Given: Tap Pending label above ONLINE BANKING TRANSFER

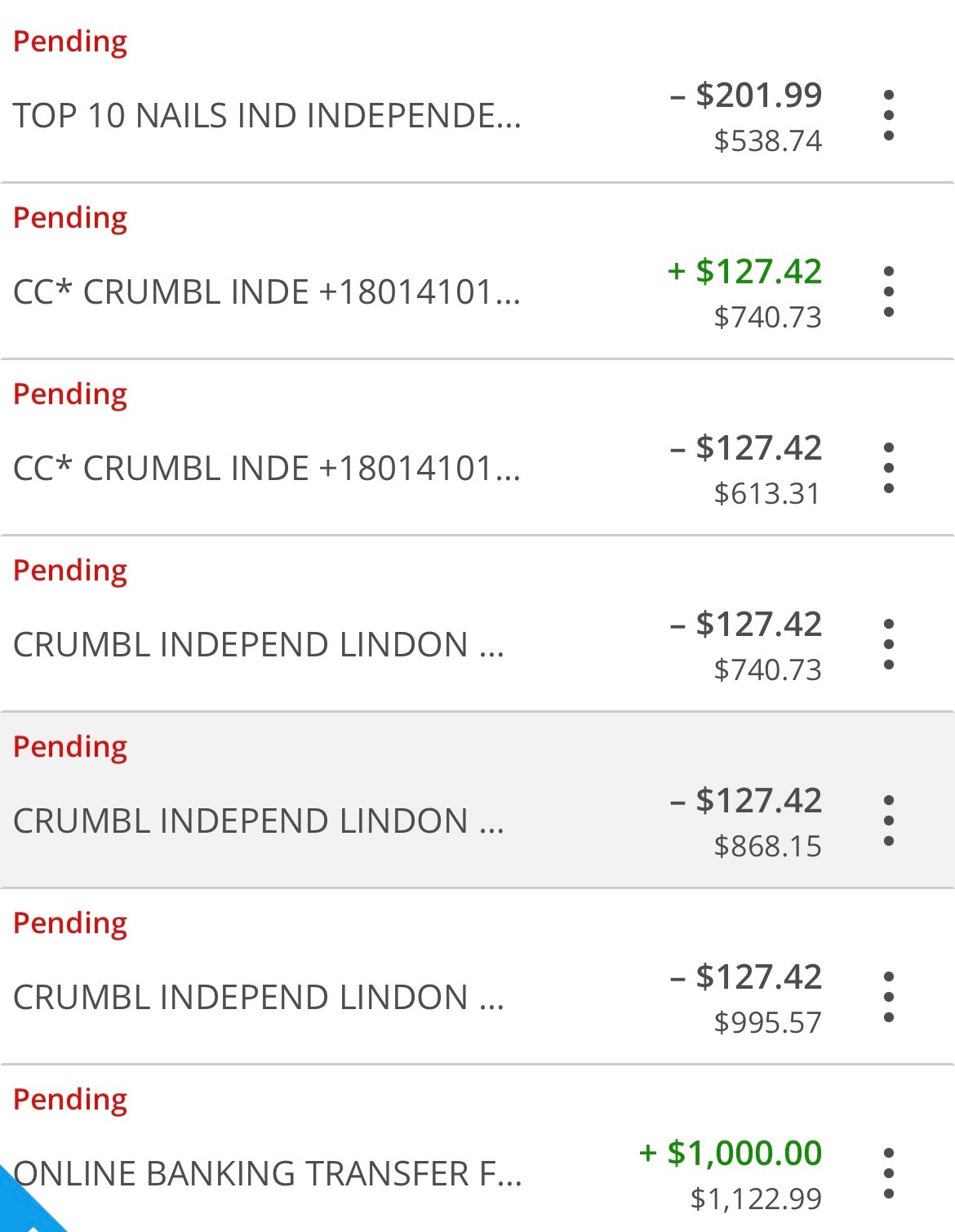Looking at the screenshot, I should (x=70, y=1100).
